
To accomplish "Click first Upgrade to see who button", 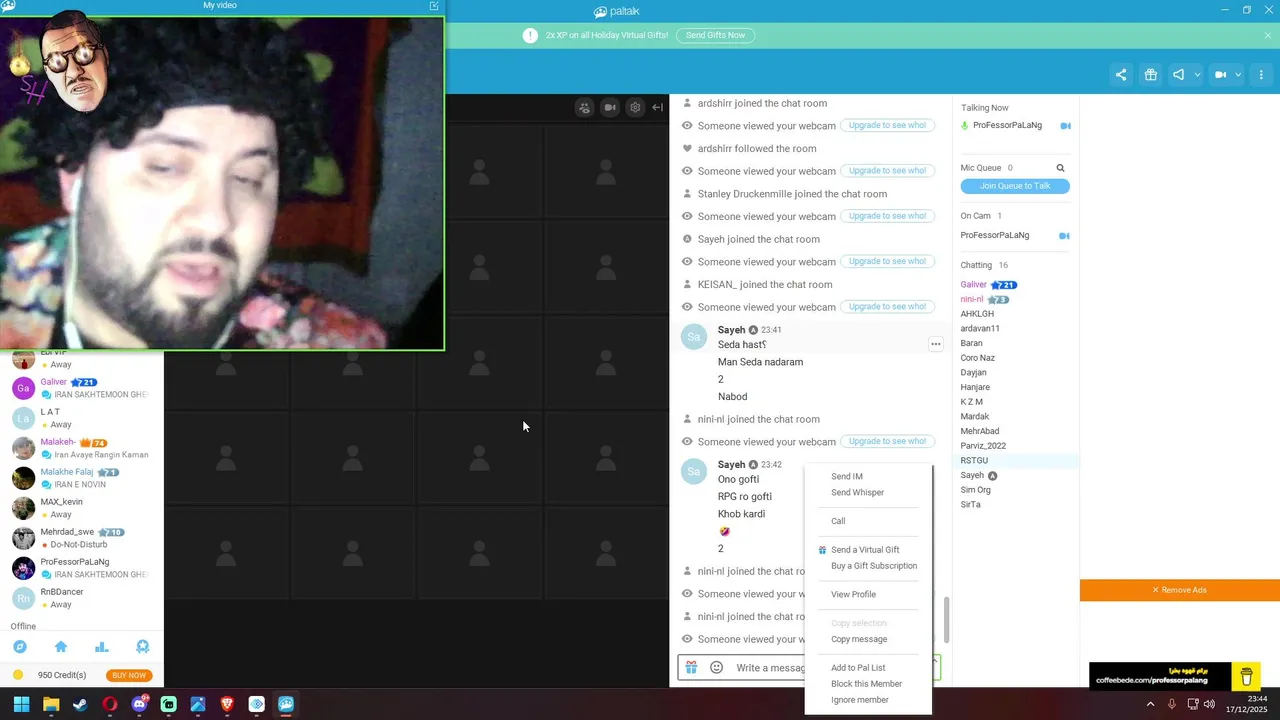I will 887,125.
